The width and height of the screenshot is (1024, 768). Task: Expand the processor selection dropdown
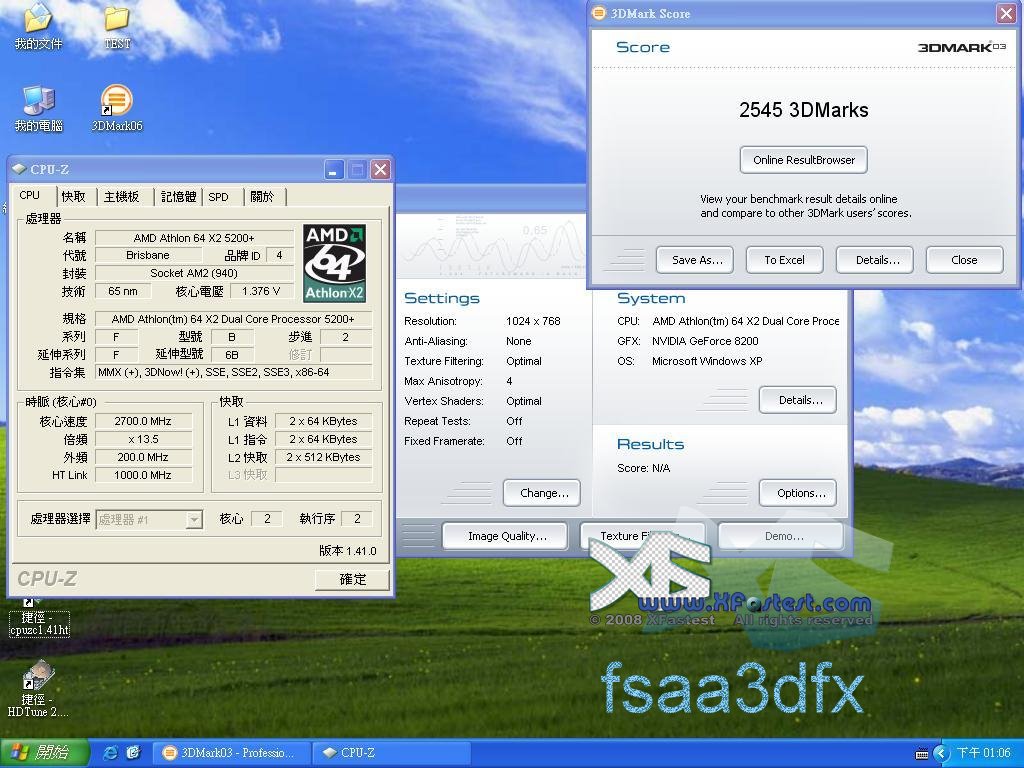(194, 519)
